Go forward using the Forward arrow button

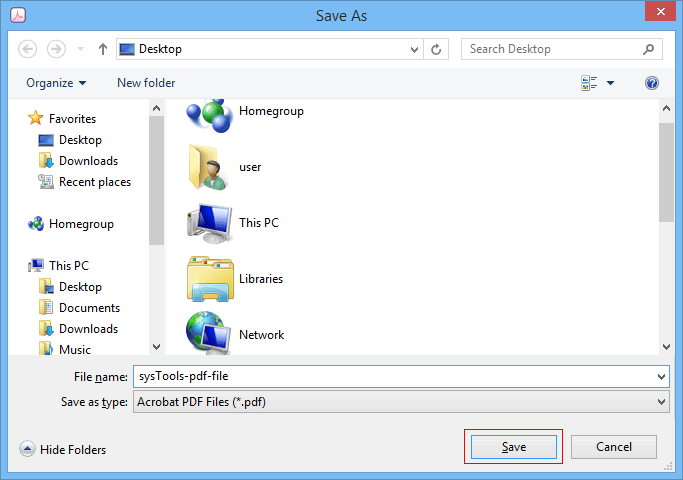[x=56, y=49]
